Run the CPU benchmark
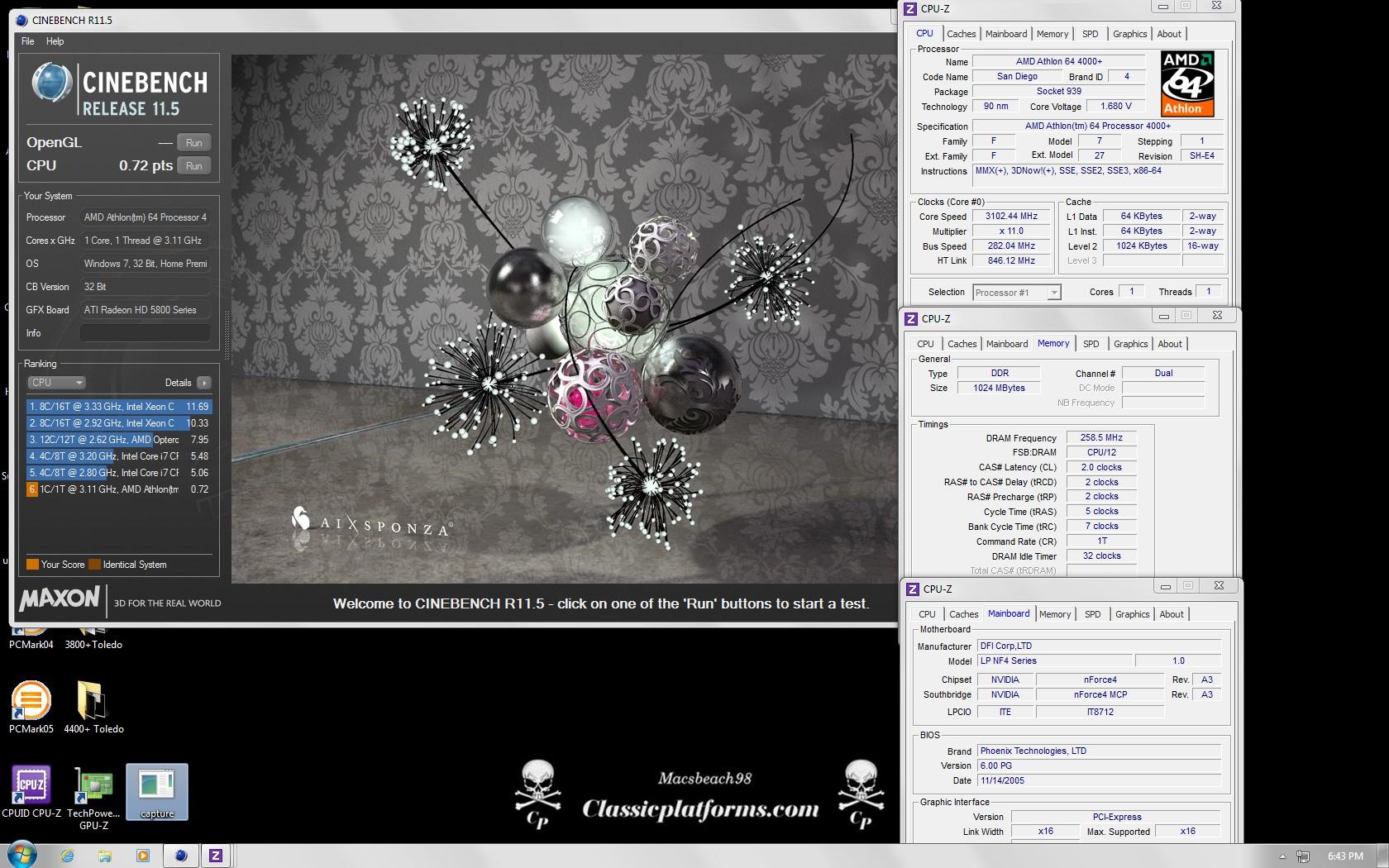Screen dimensions: 1389x868 [193, 166]
